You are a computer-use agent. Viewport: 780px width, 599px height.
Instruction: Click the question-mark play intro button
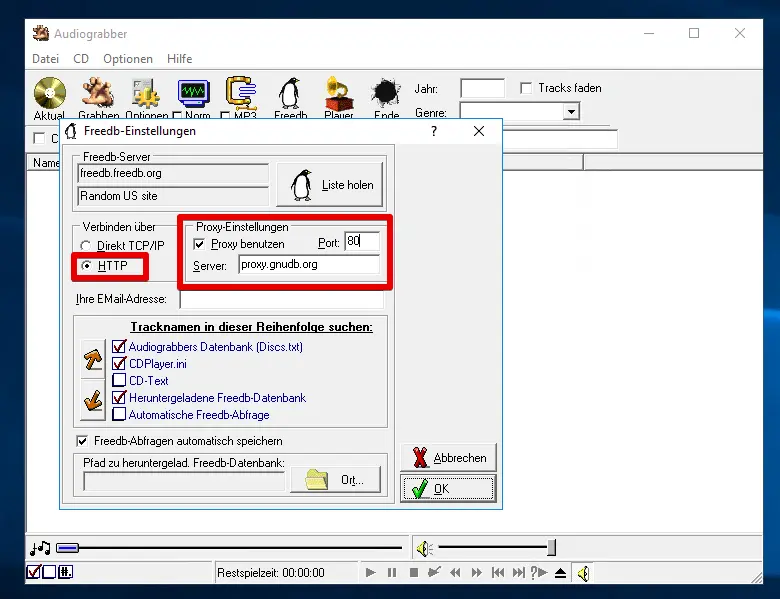click(539, 573)
